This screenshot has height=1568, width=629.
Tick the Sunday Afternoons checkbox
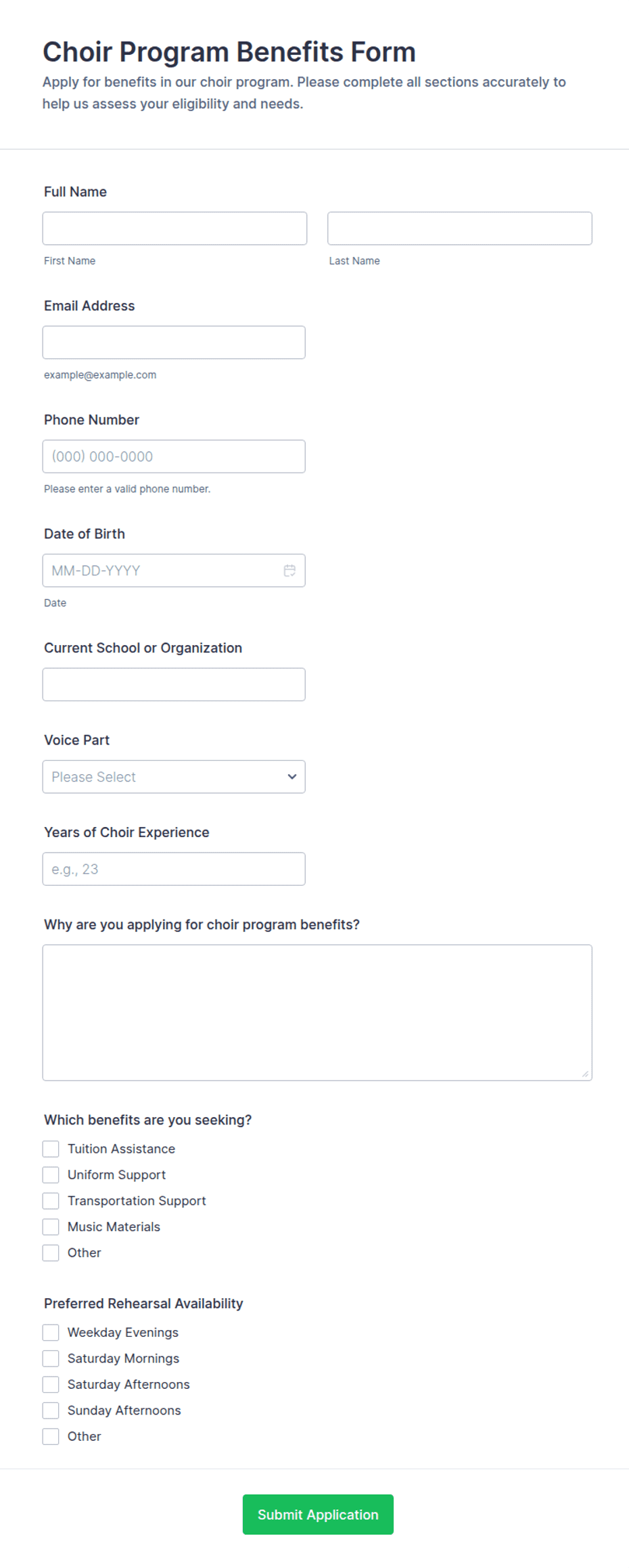51,1410
